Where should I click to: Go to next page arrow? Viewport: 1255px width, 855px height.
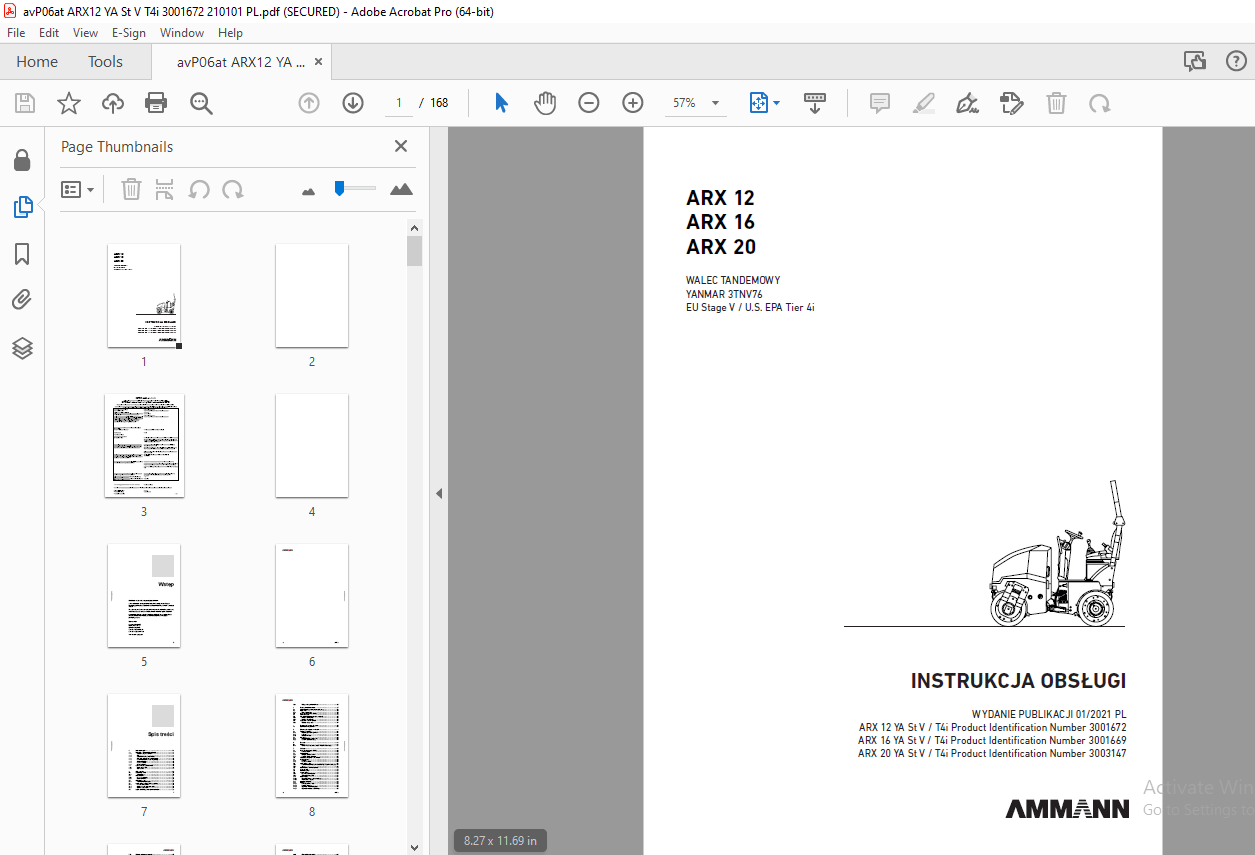tap(353, 103)
